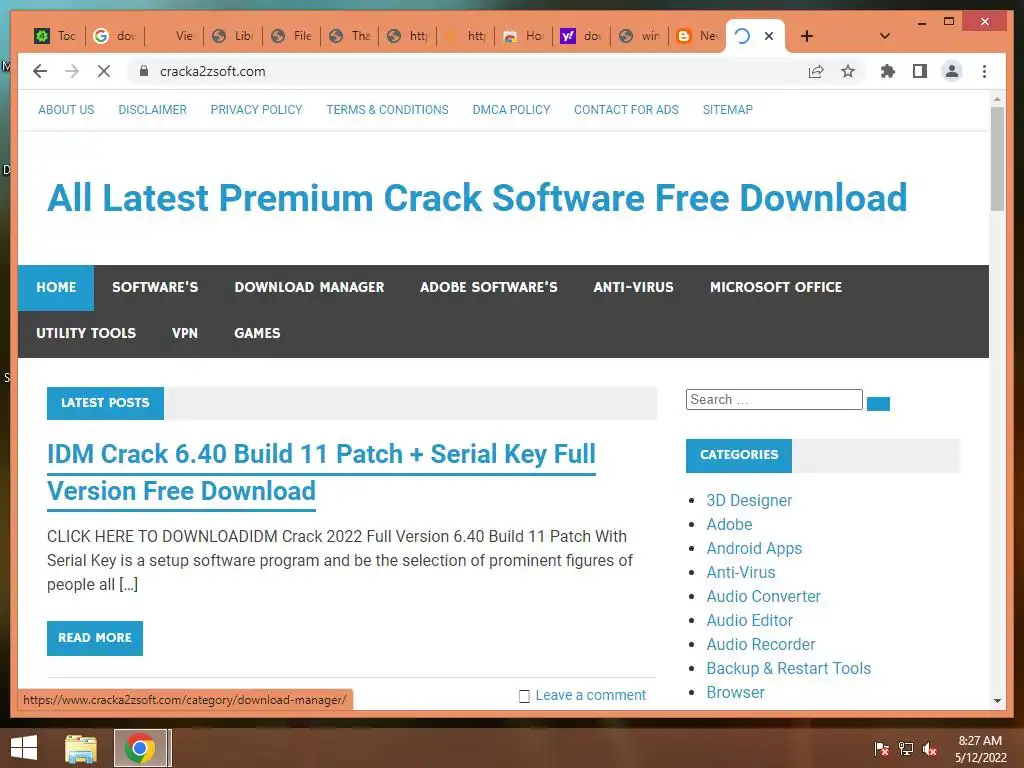1024x768 pixels.
Task: Switch to the 'Hor' tab
Action: click(524, 36)
